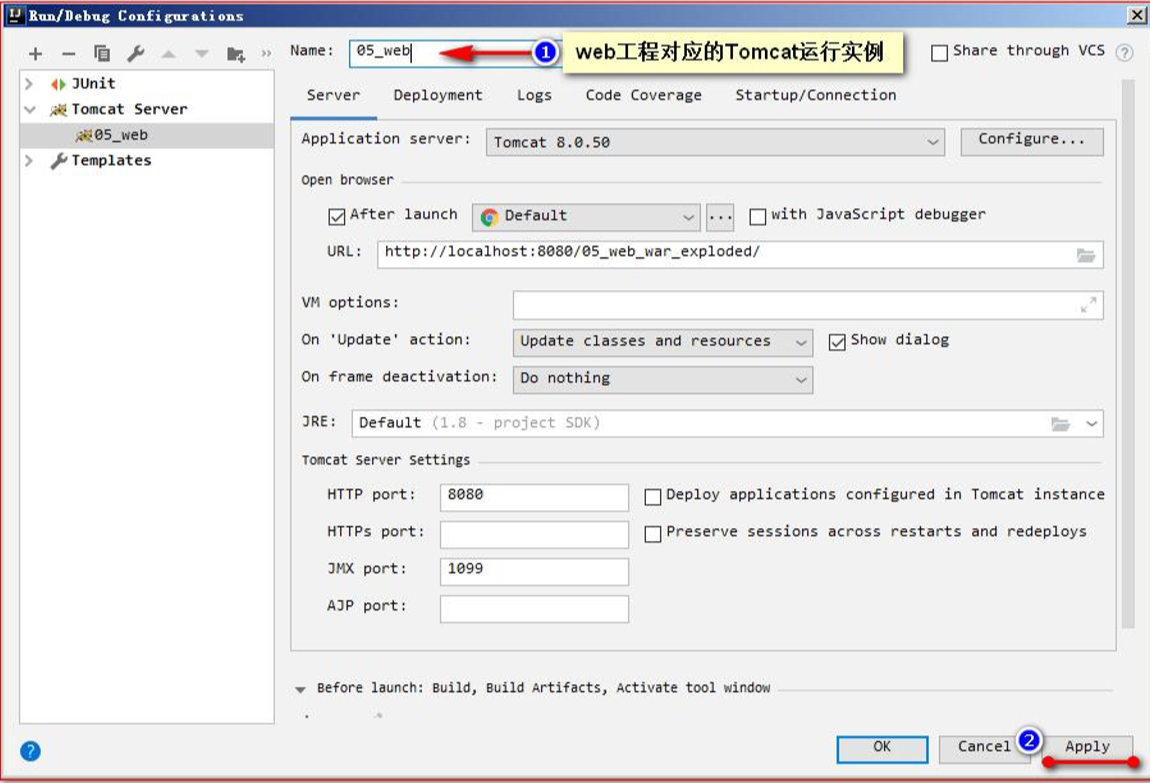Enable Deploy applications configured in Tomcat instance

point(653,497)
